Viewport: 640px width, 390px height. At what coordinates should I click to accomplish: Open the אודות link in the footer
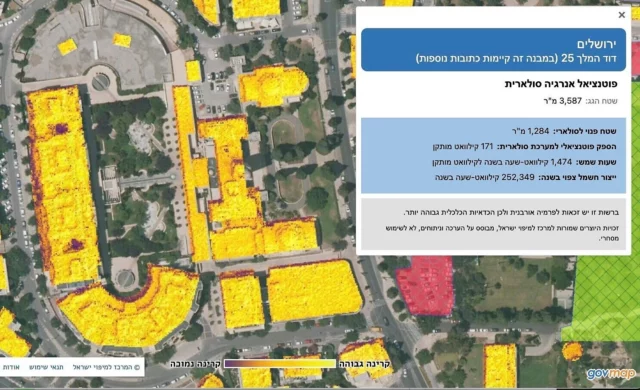point(11,367)
